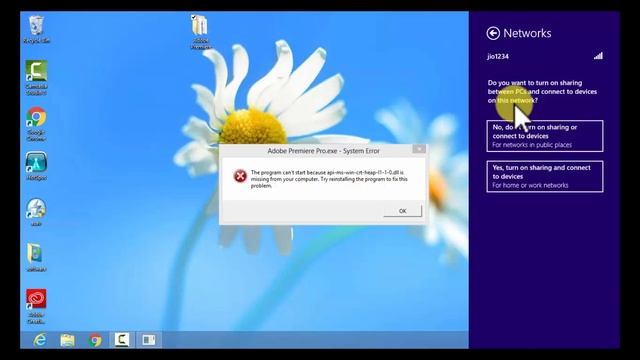Viewport: 640px width, 360px height.
Task: Select the jio1234 network name
Action: pos(498,56)
